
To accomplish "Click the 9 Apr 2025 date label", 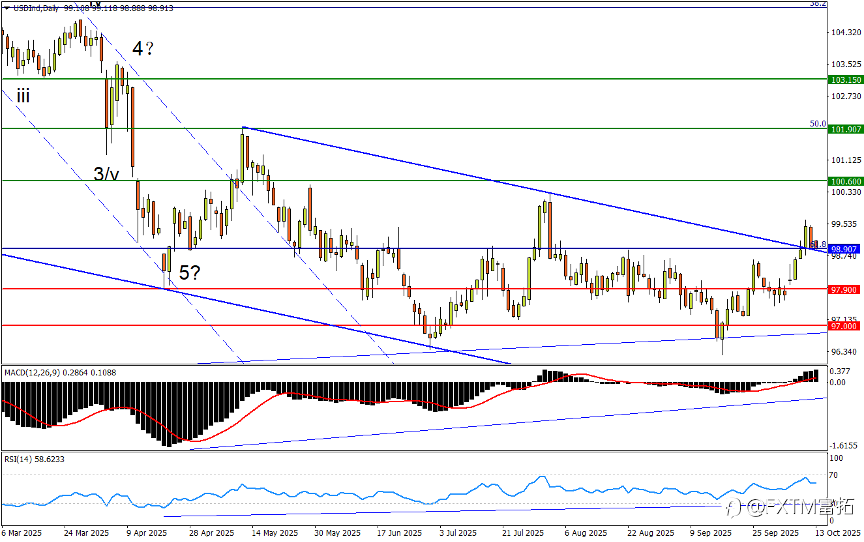I will pos(147,533).
